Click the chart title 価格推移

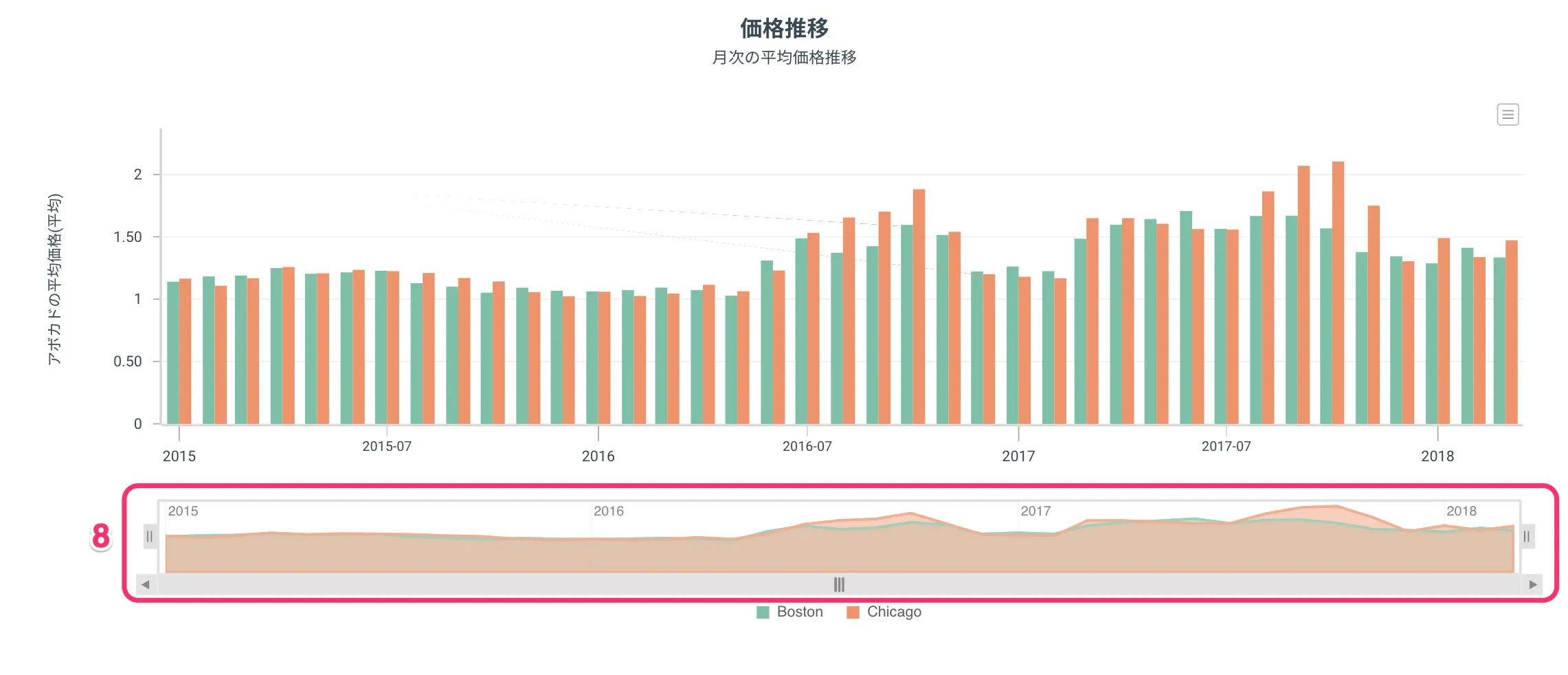[x=784, y=28]
